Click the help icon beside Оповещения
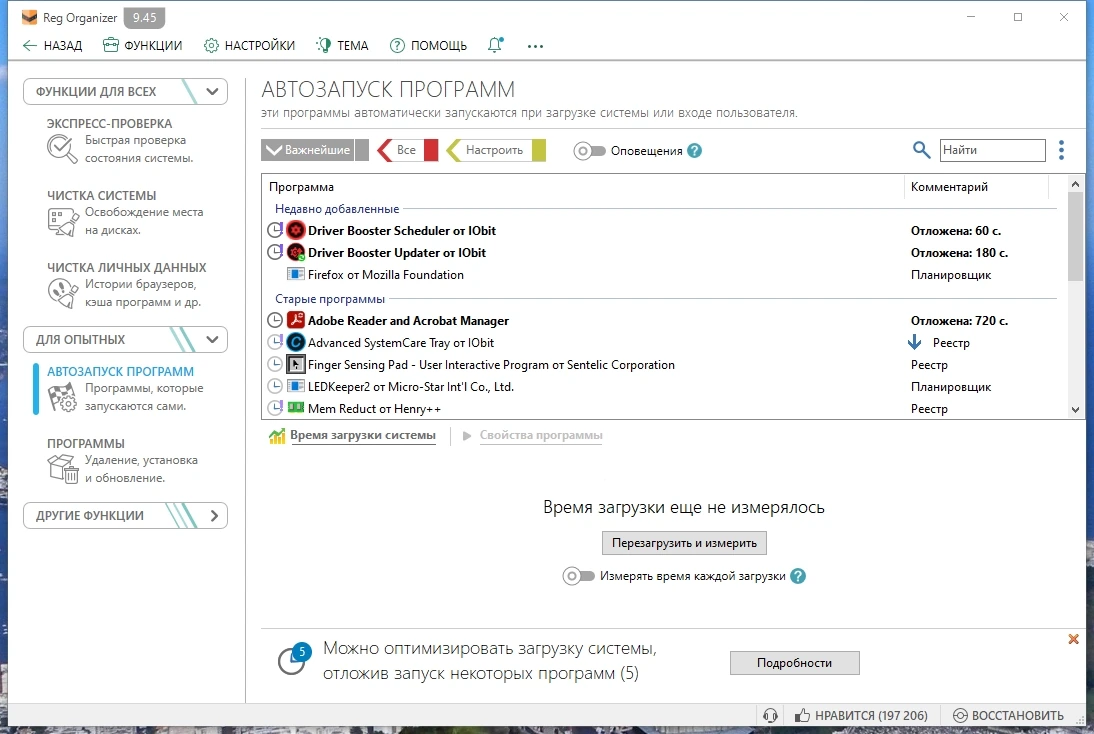1094x734 pixels. (x=694, y=151)
